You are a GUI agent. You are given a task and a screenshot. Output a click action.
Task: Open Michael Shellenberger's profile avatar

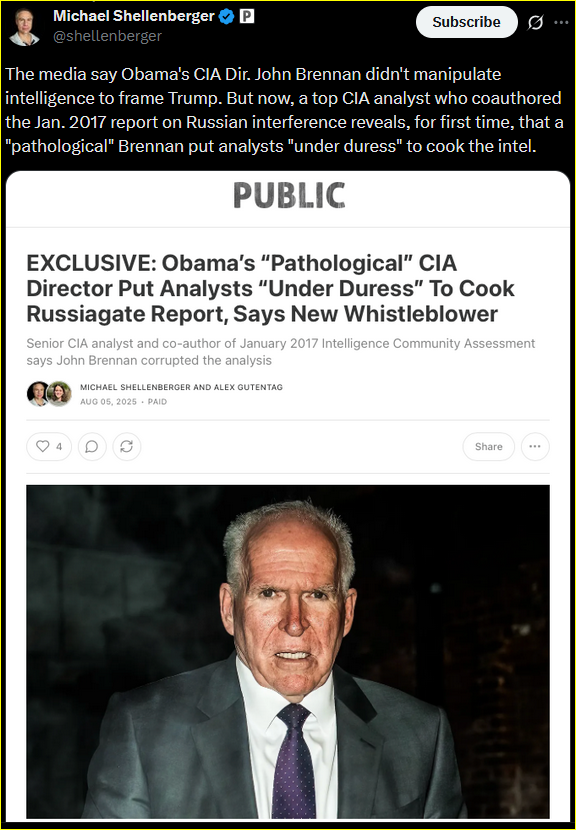click(x=24, y=26)
